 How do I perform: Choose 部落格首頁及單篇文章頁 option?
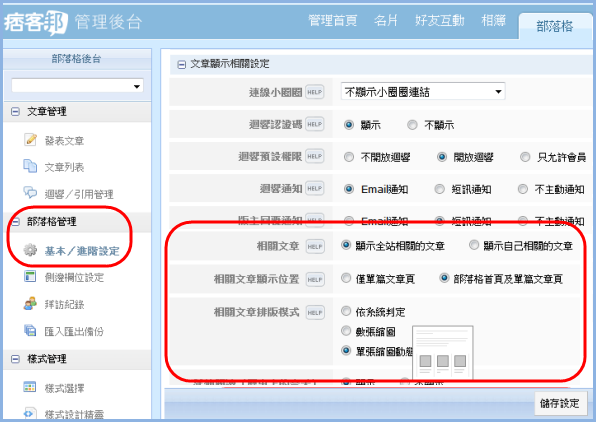(444, 278)
